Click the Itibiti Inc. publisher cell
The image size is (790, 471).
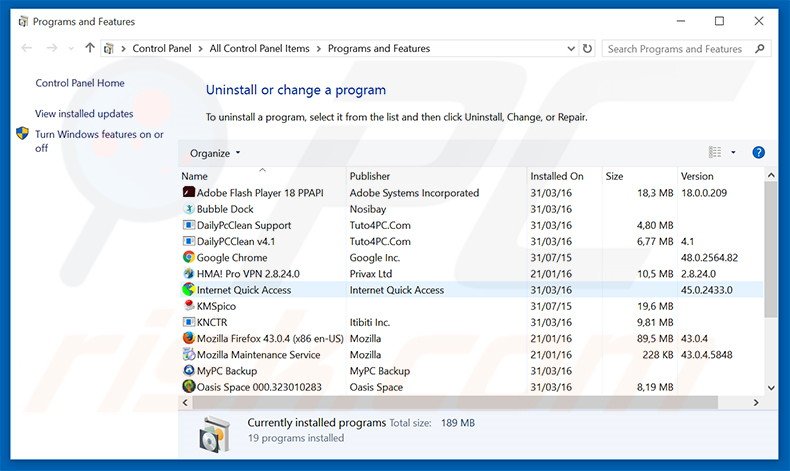(370, 322)
